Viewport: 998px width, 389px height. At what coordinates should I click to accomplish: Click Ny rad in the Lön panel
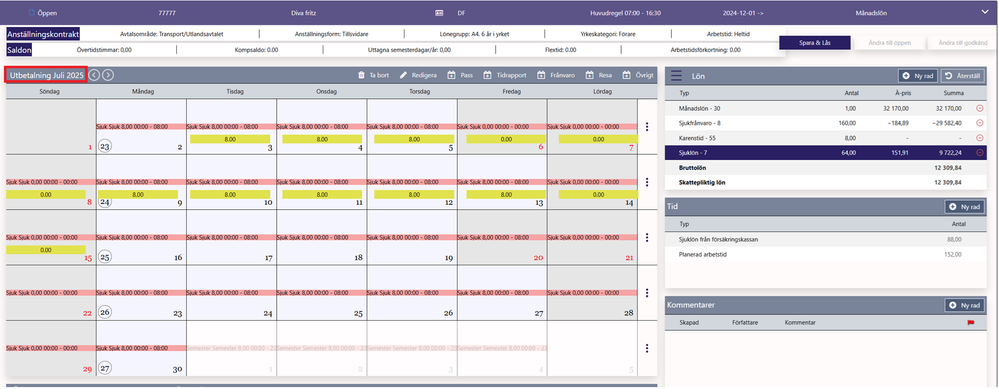pyautogui.click(x=917, y=76)
